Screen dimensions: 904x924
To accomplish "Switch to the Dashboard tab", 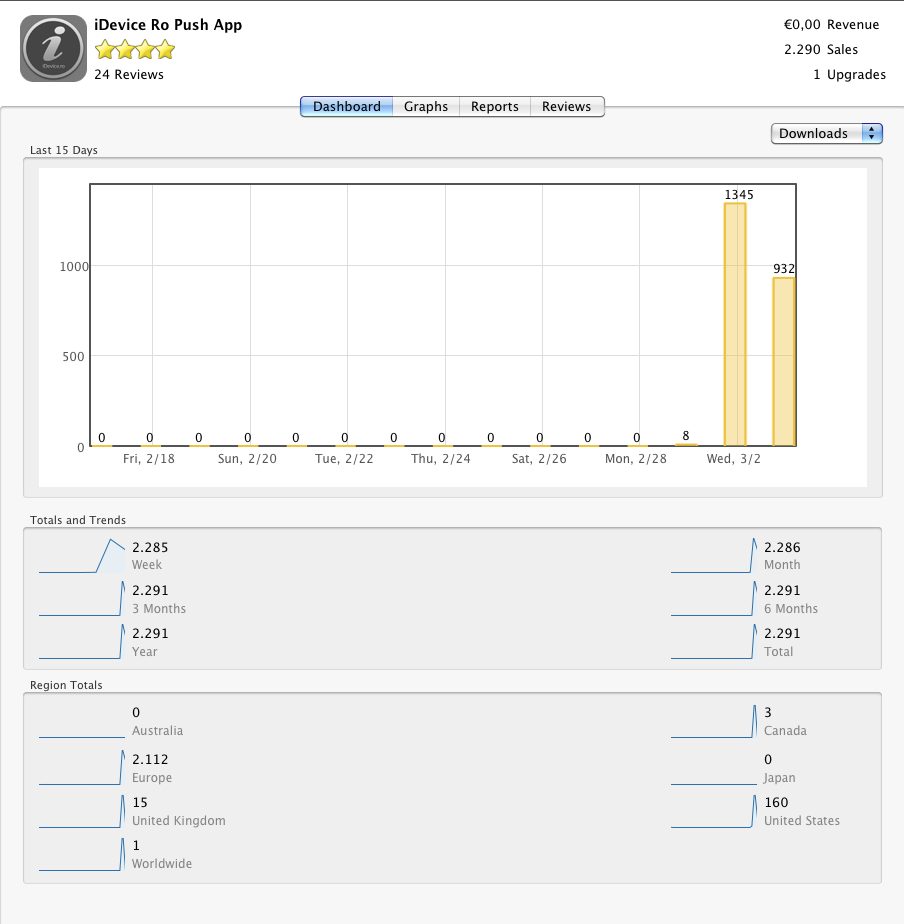I will coord(347,107).
